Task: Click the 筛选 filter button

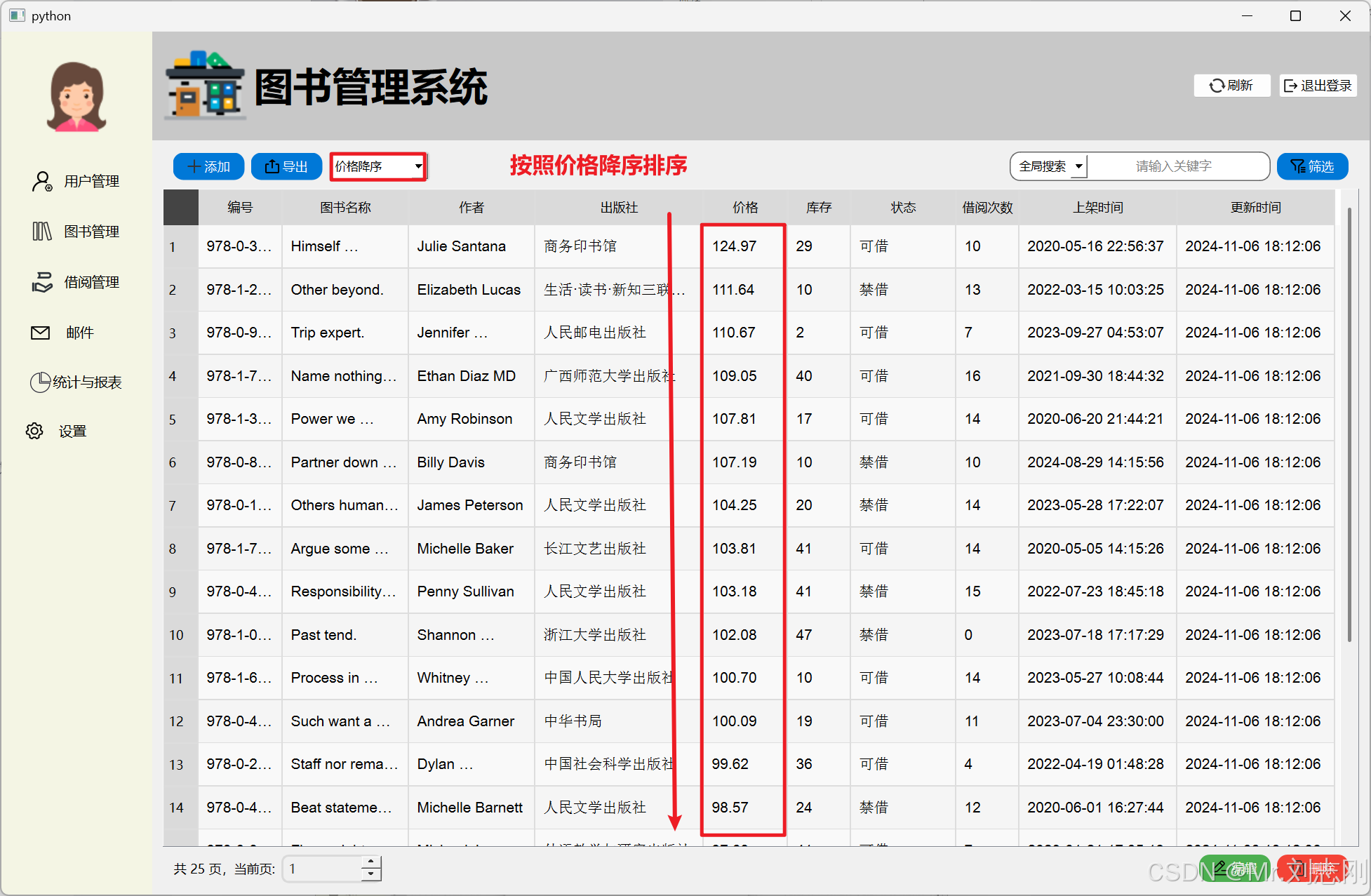Action: click(x=1312, y=166)
